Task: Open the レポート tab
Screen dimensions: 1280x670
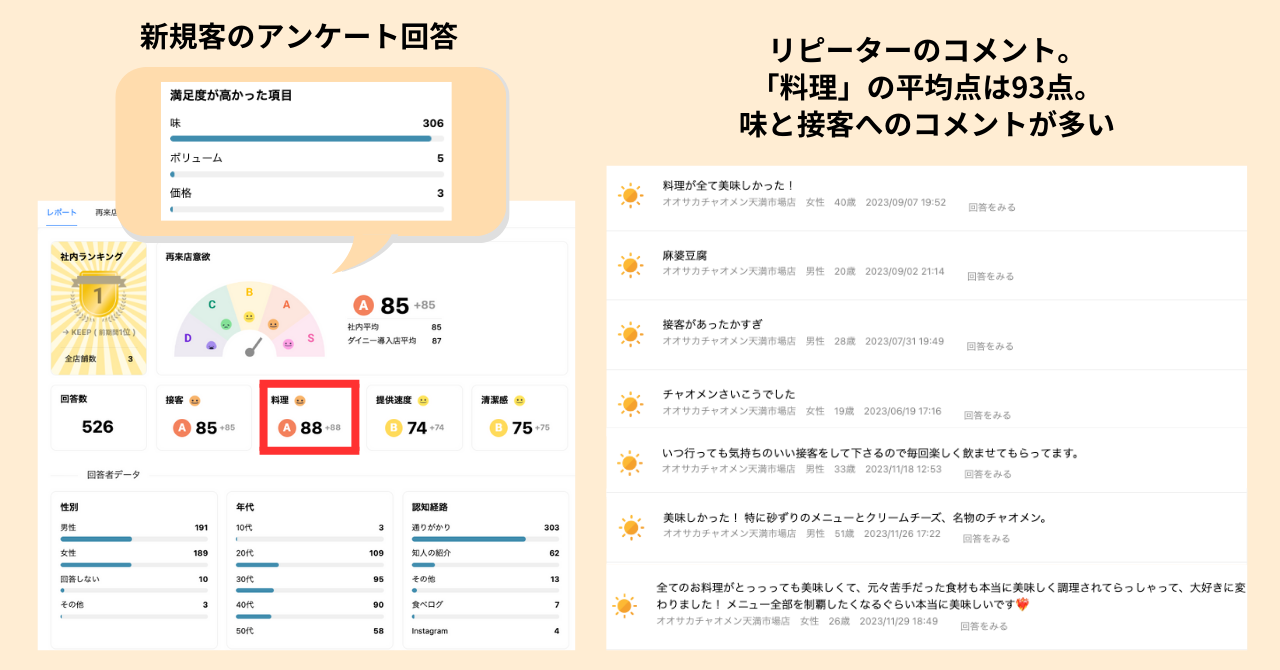Action: [x=62, y=212]
